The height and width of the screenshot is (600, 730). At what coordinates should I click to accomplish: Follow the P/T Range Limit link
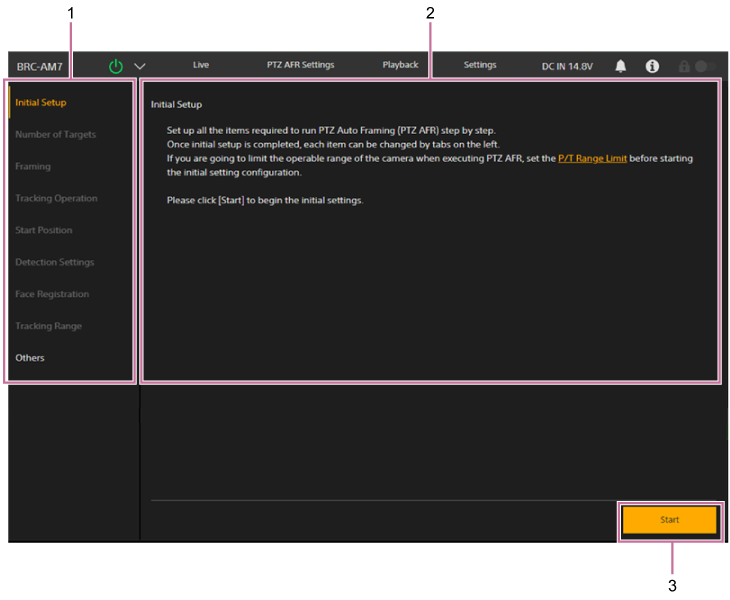pos(592,159)
